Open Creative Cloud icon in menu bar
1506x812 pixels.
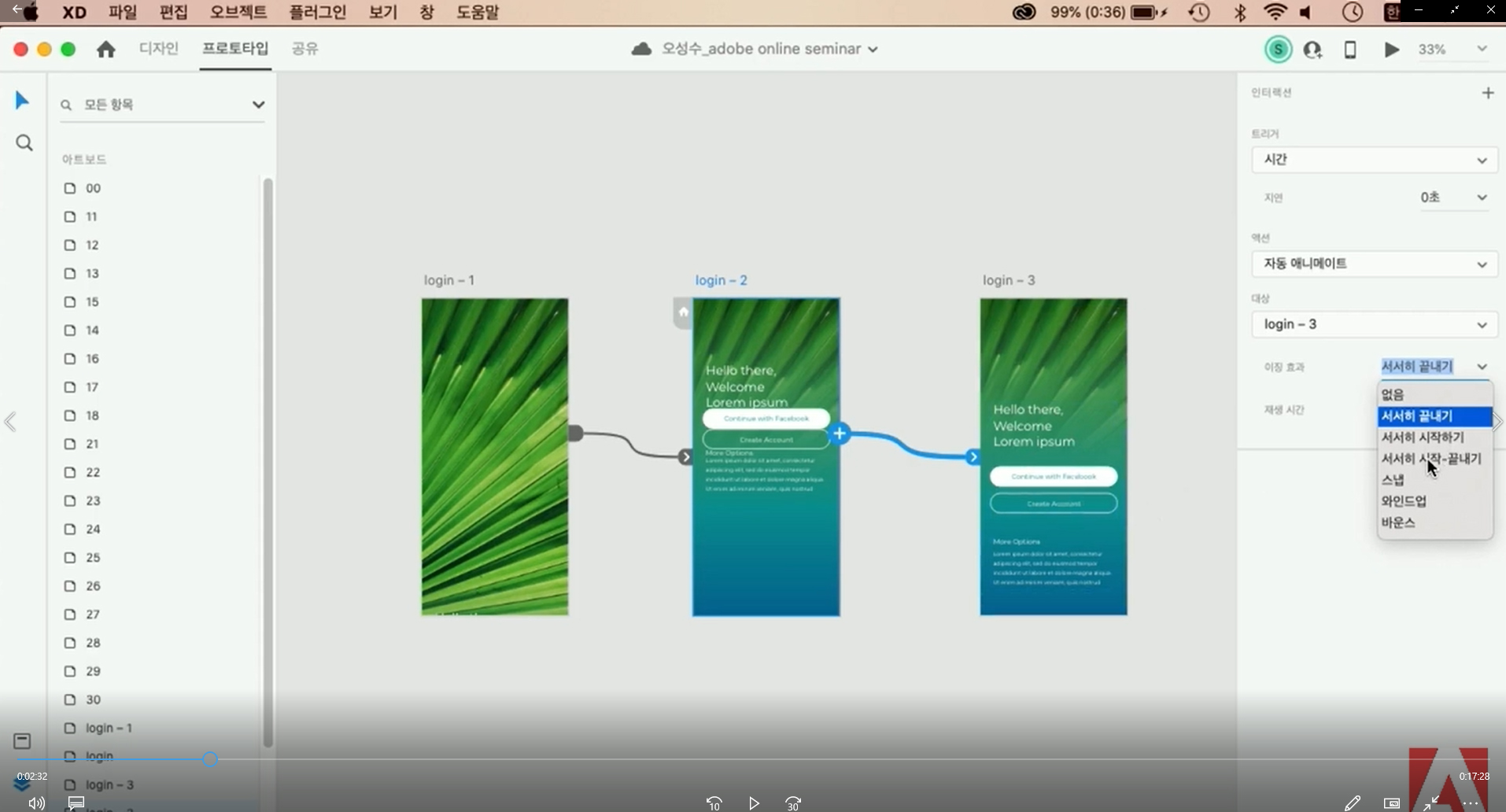[1024, 13]
